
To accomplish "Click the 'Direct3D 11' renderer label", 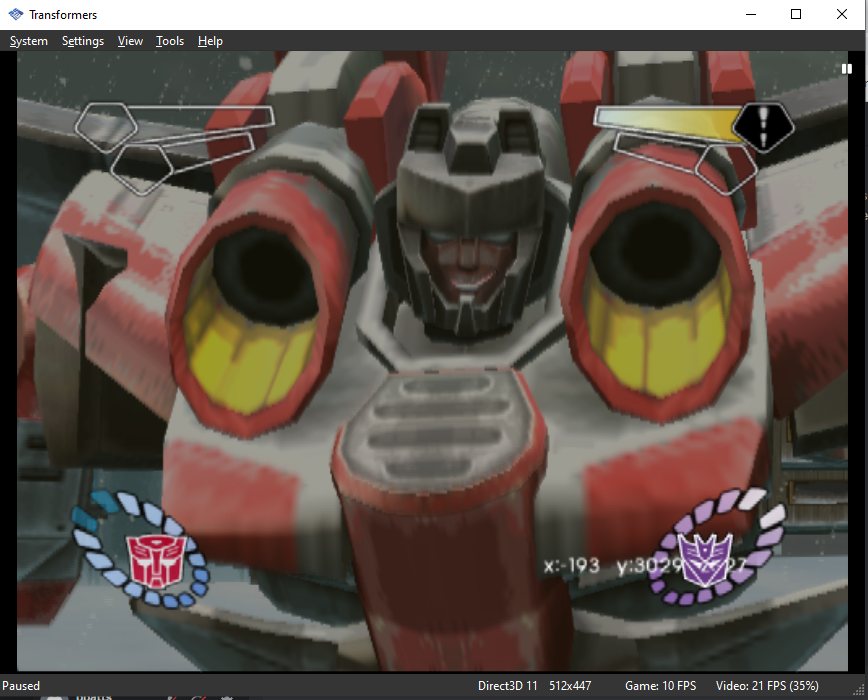I will tap(508, 686).
